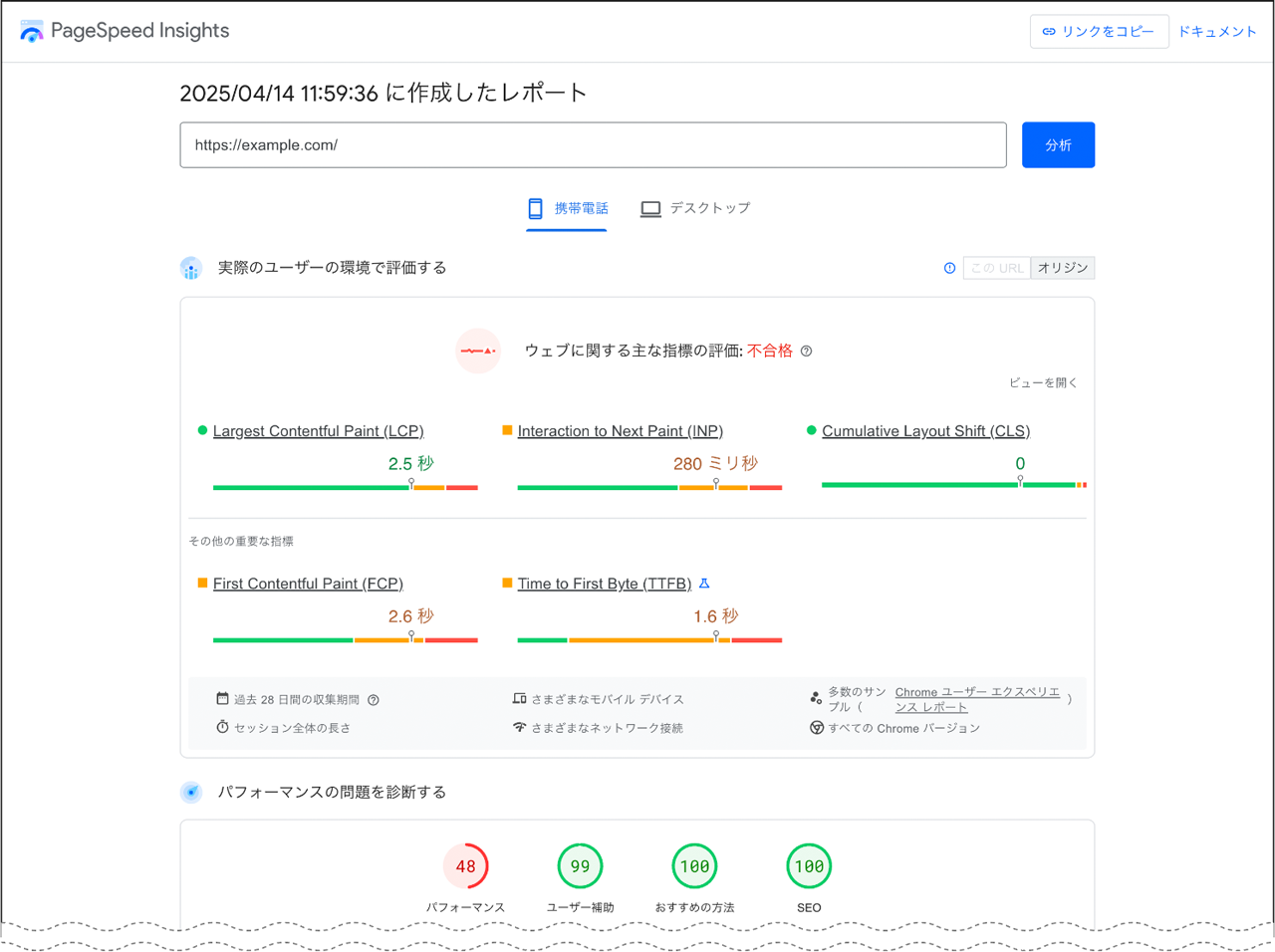Click the その他の重要な指標 label
The image size is (1275, 952).
(241, 542)
